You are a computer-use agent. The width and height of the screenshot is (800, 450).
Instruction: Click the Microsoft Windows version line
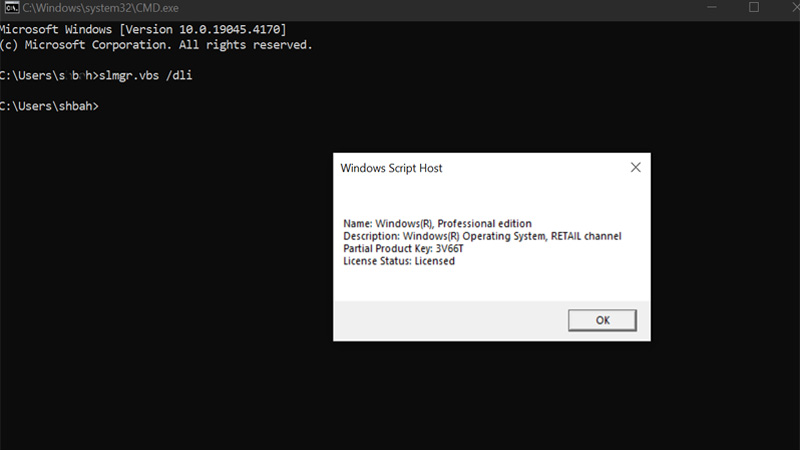(143, 30)
